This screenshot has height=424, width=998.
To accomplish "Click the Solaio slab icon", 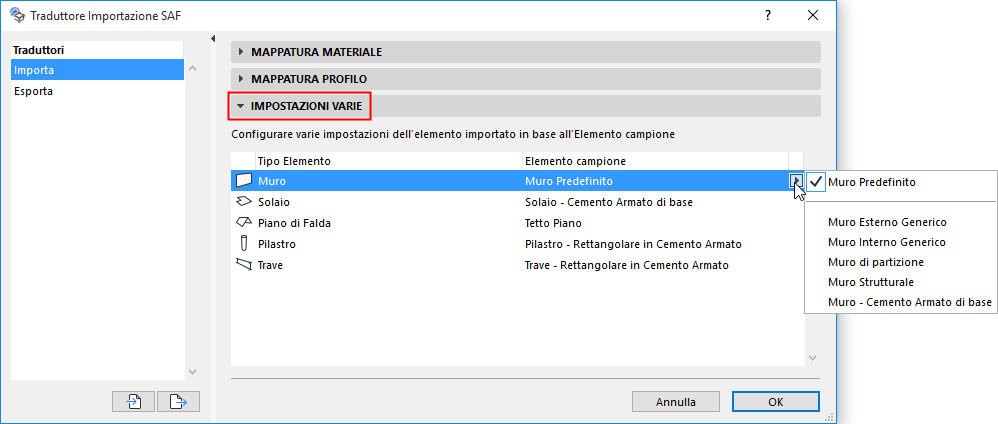I will (242, 202).
